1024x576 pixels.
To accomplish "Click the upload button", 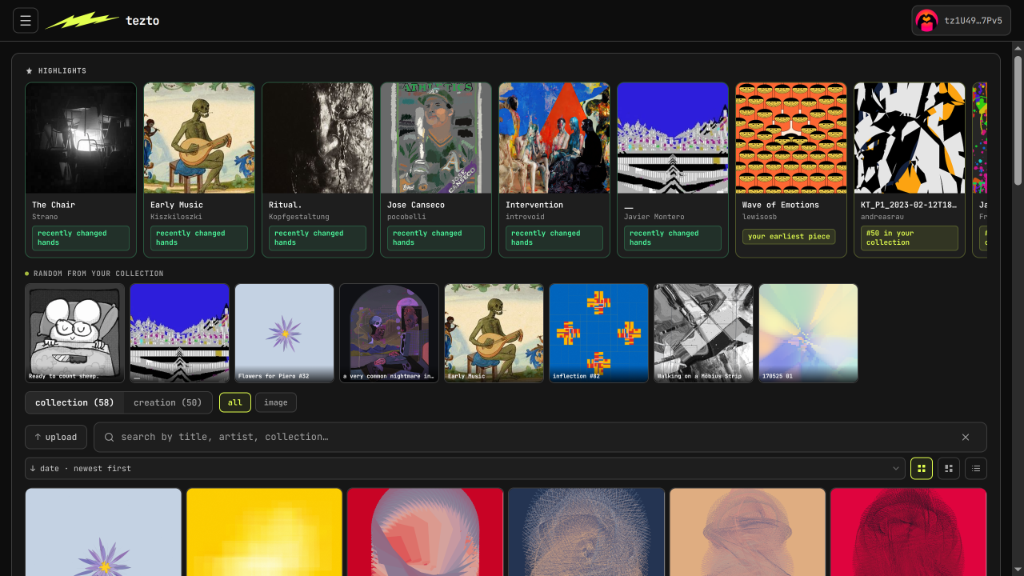I will 56,437.
